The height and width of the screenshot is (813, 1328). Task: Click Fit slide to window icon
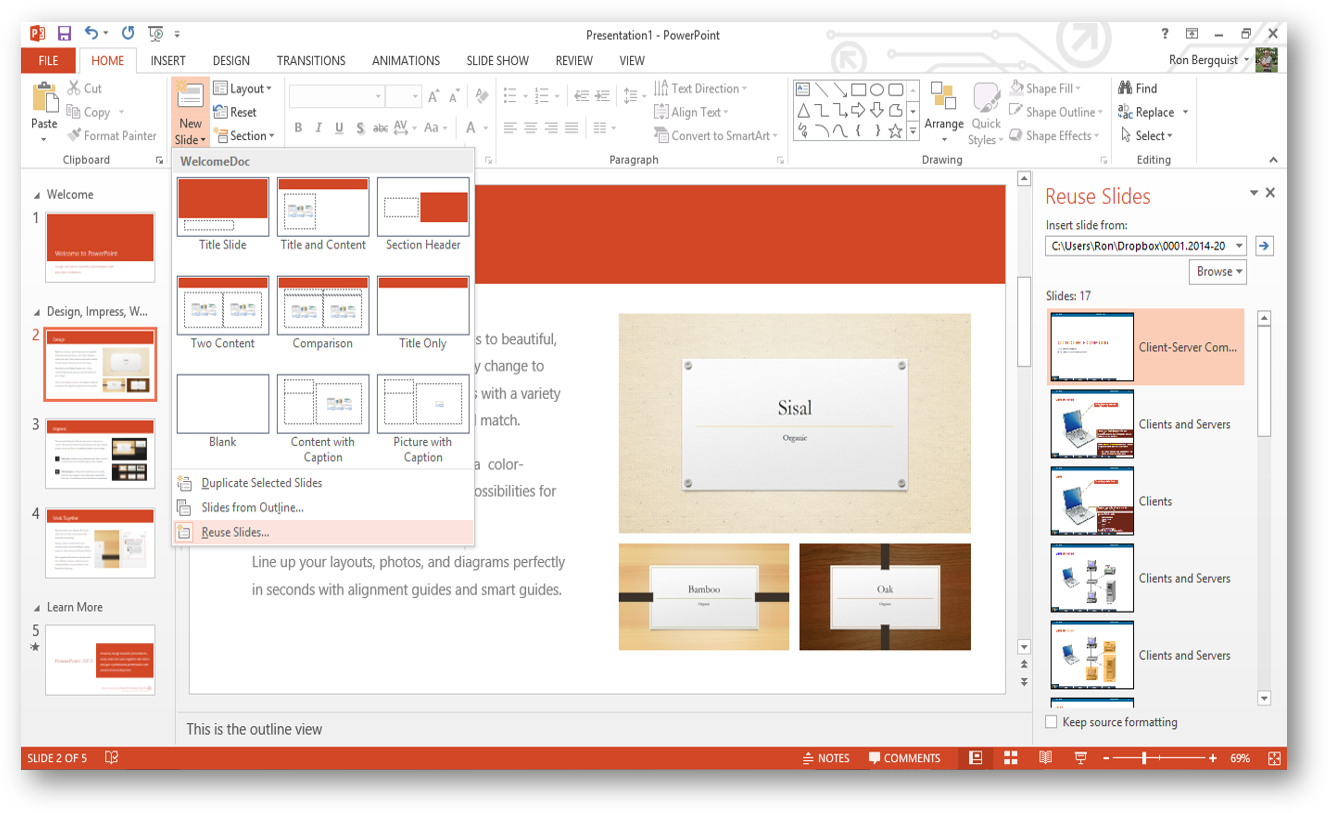coord(1274,758)
